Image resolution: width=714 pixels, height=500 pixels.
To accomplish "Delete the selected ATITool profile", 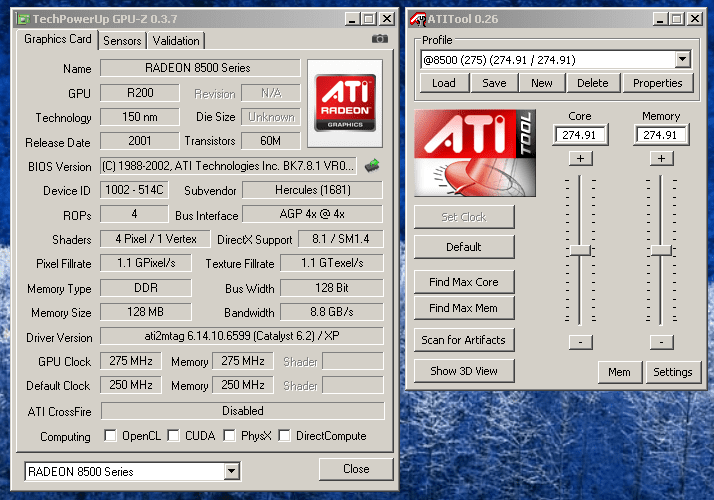I will 592,83.
